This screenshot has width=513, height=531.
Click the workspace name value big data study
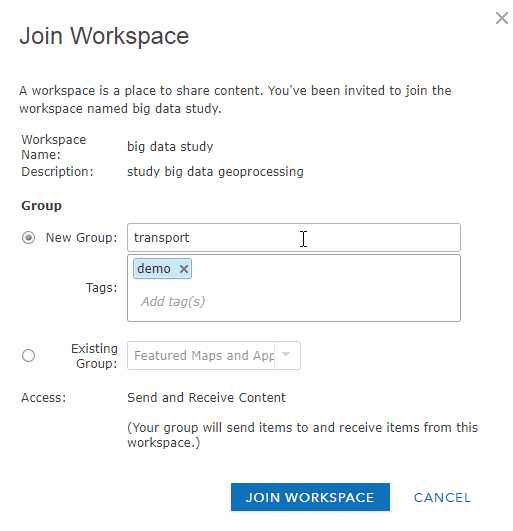(x=170, y=147)
